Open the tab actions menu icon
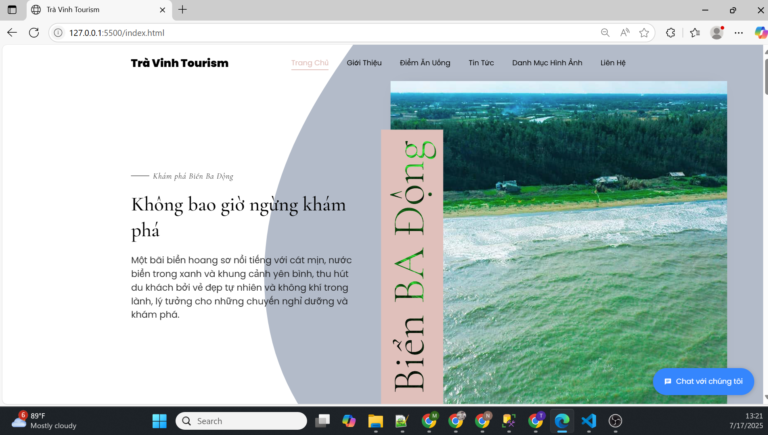 12,9
